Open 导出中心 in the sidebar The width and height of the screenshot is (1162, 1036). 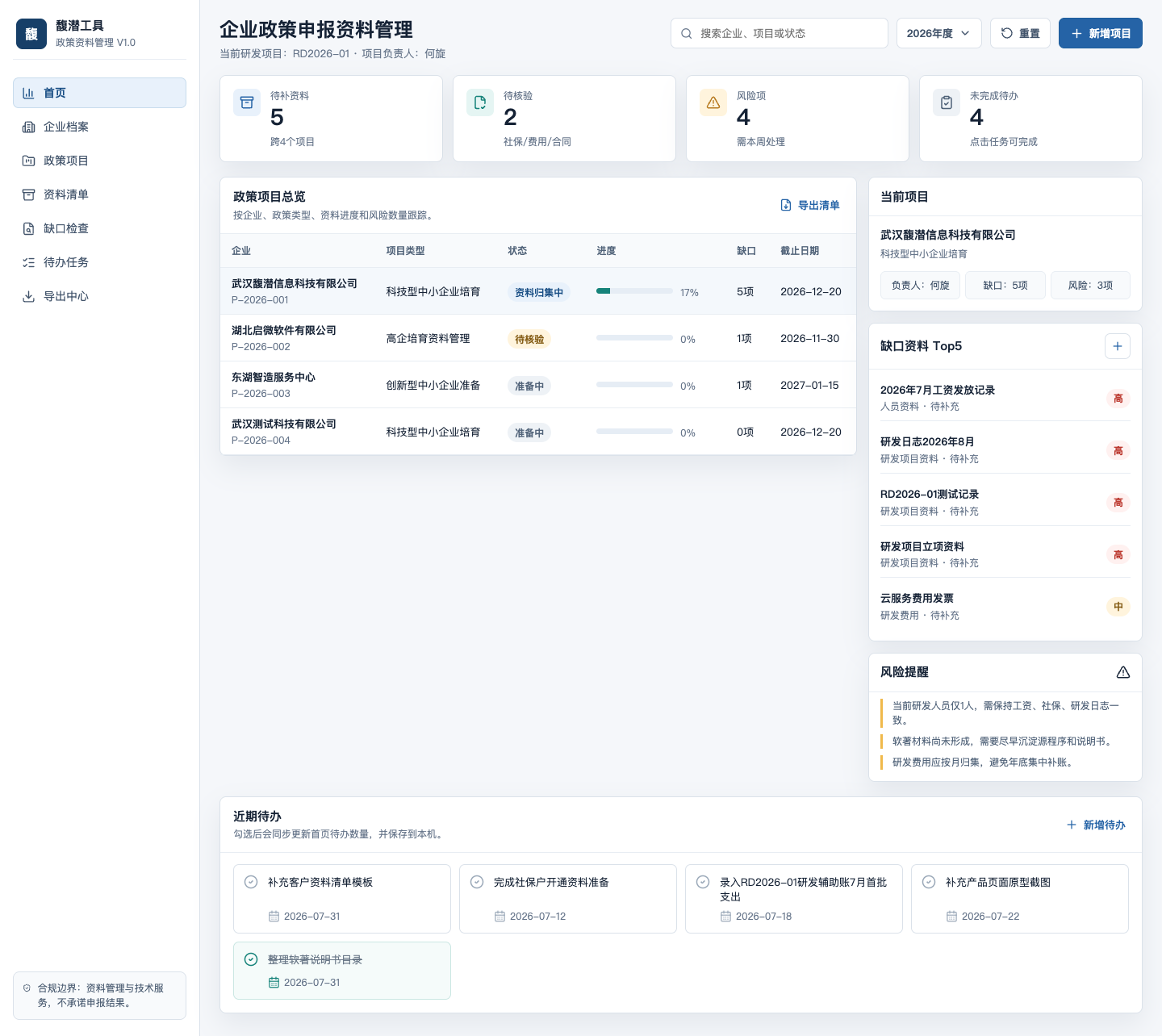(x=99, y=296)
